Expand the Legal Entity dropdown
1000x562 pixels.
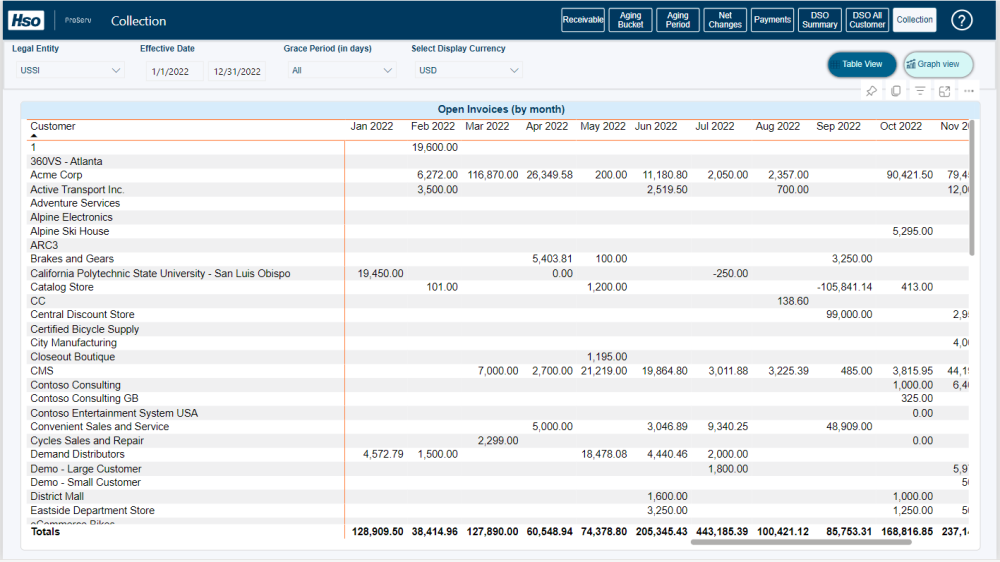[x=68, y=71]
